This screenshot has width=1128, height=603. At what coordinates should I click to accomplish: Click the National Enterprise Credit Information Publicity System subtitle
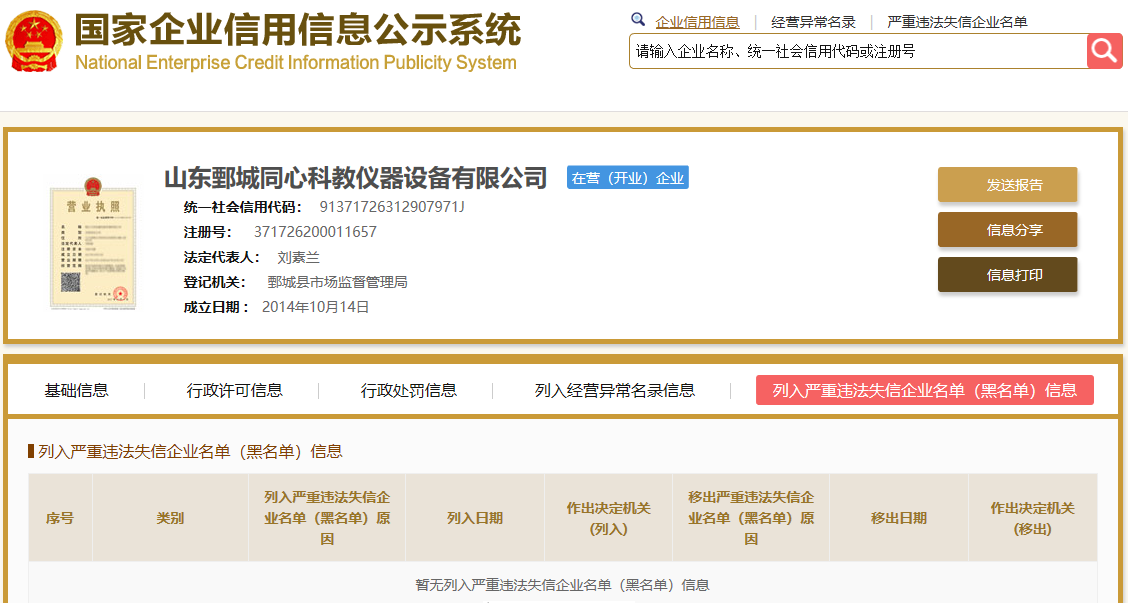(x=296, y=63)
